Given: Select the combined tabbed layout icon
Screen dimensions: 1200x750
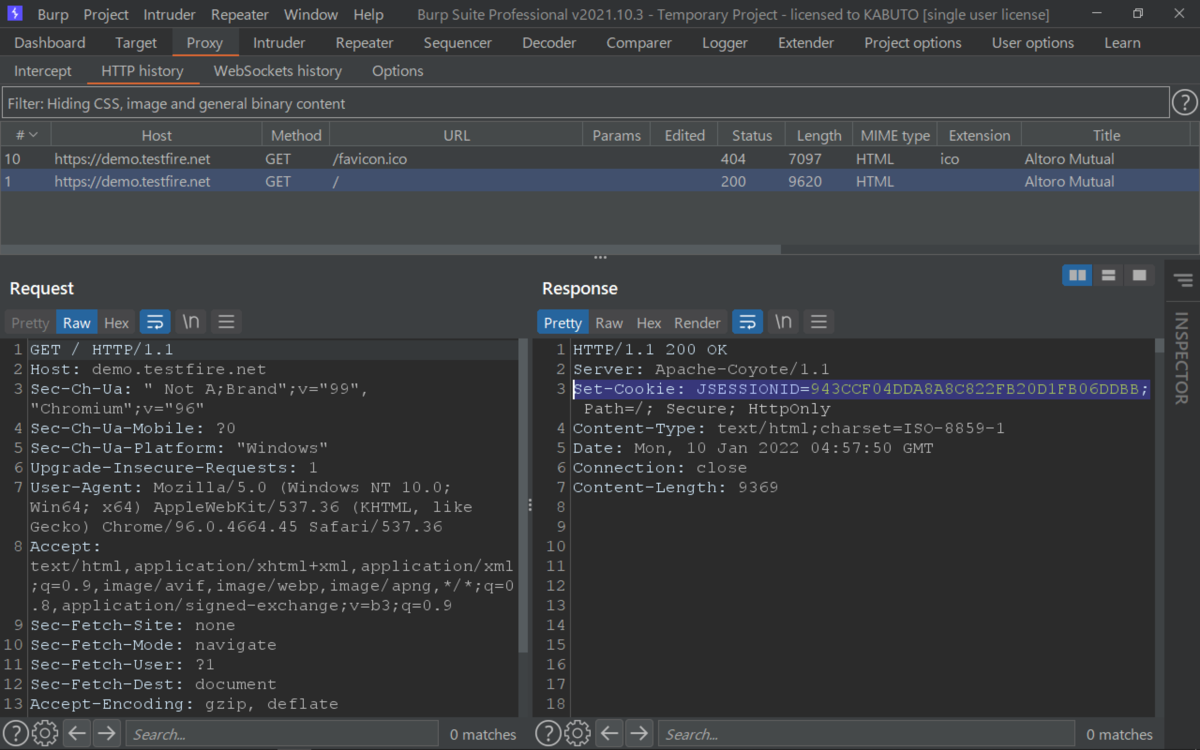Looking at the screenshot, I should (1138, 275).
